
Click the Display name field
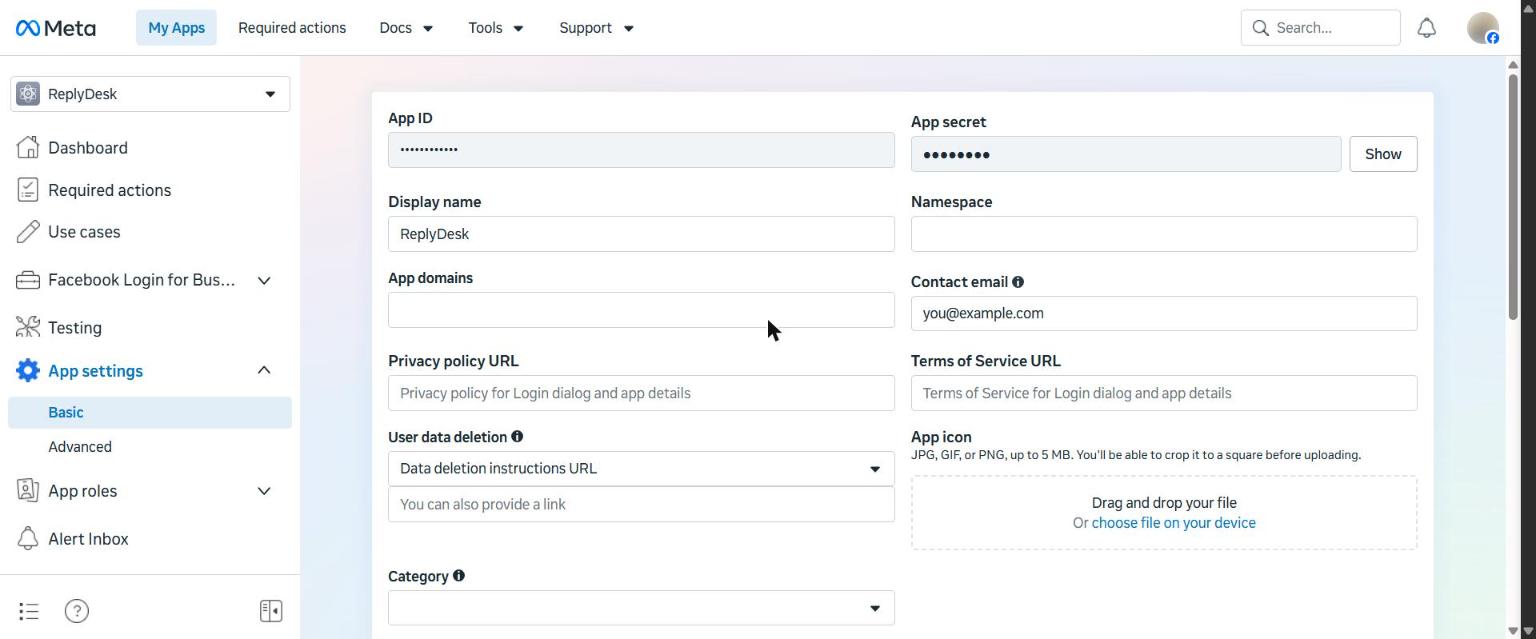[641, 234]
